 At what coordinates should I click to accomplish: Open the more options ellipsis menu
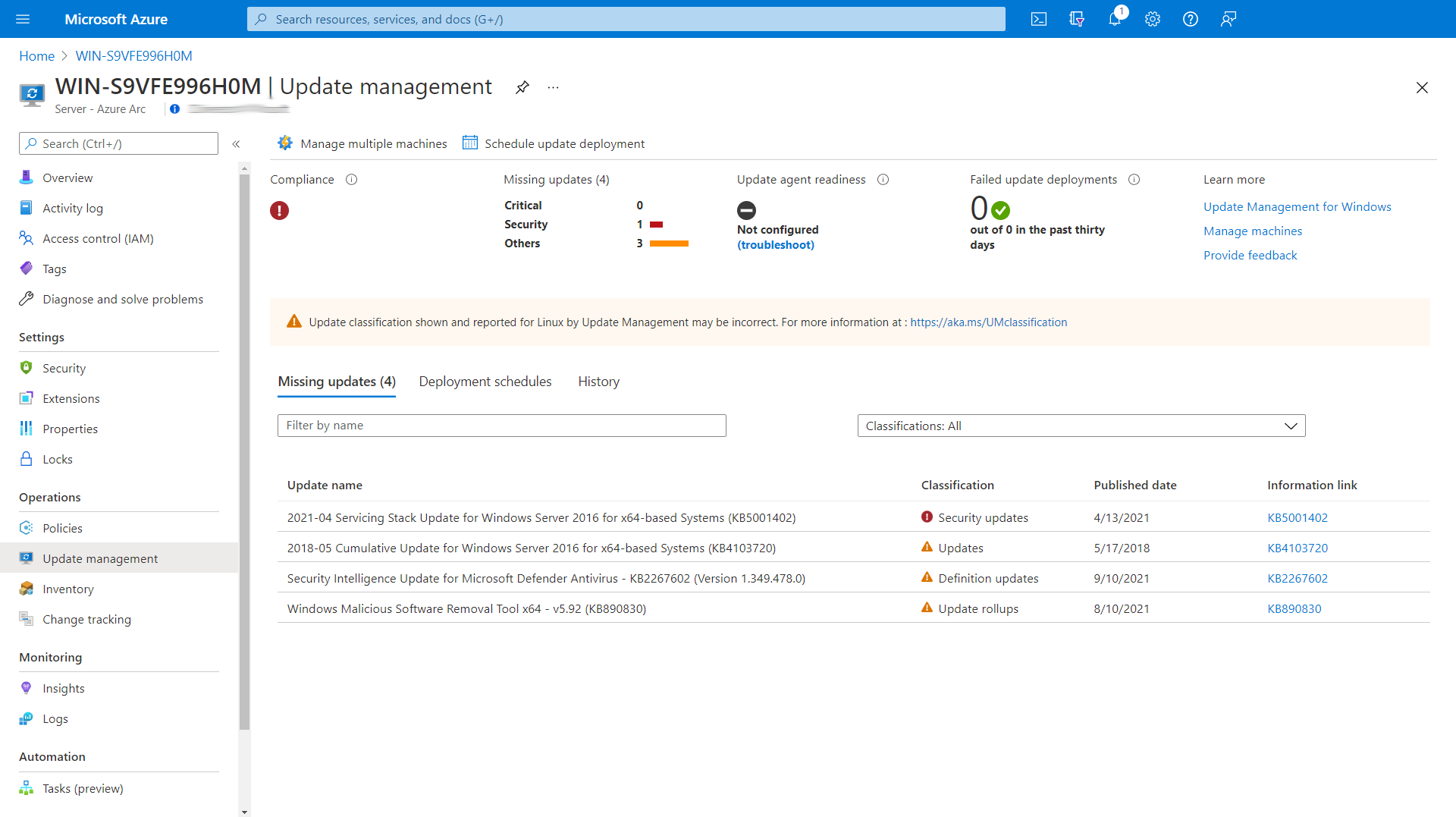554,87
